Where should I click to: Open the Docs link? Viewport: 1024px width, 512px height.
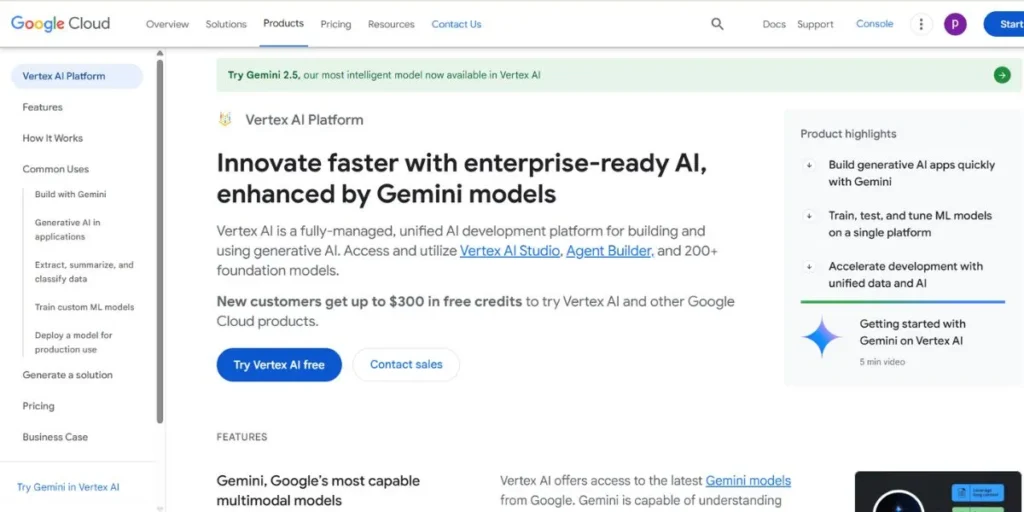pyautogui.click(x=774, y=24)
